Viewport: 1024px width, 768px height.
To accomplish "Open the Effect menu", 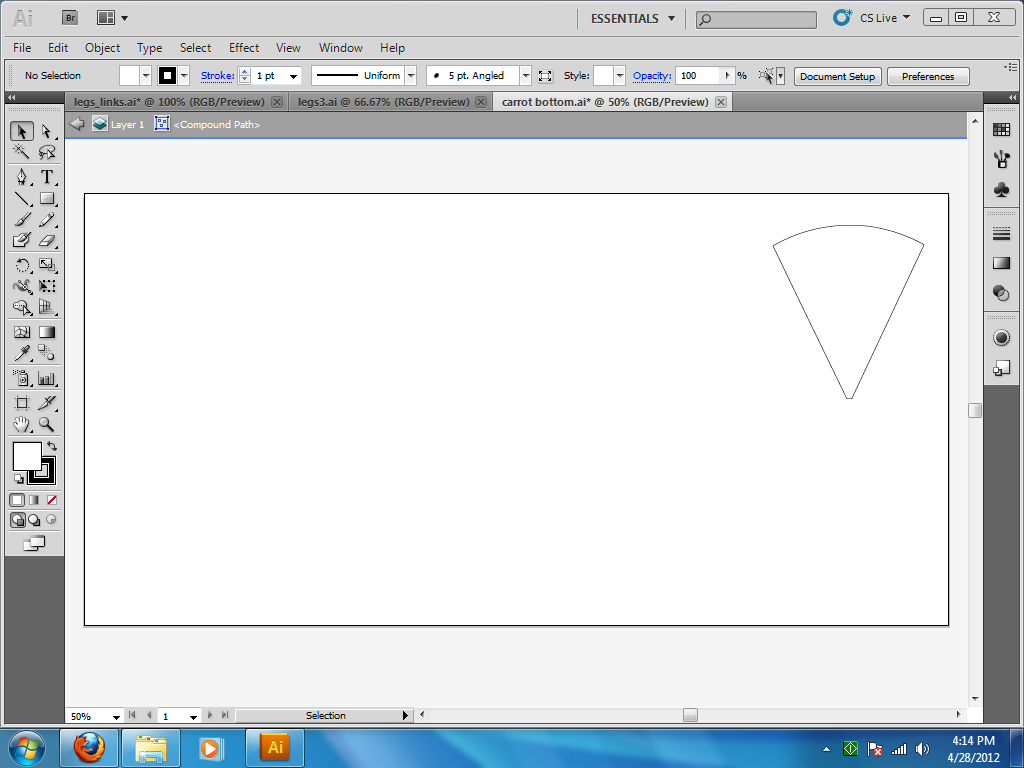I will [244, 48].
